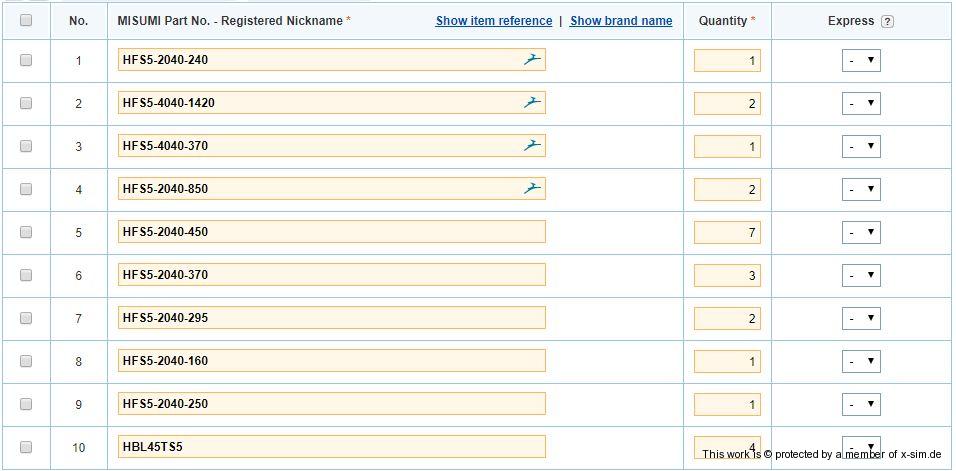Click the quantity field for row 2
This screenshot has width=956, height=471.
click(727, 104)
